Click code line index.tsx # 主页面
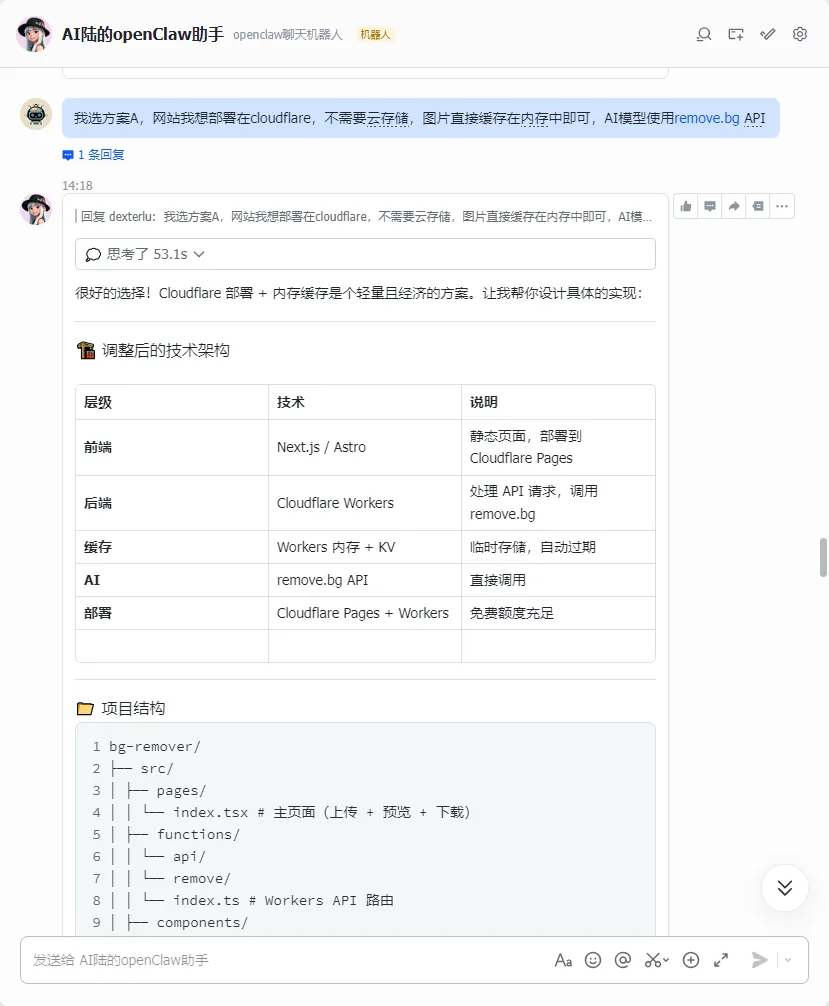The height and width of the screenshot is (1006, 829). tap(321, 813)
